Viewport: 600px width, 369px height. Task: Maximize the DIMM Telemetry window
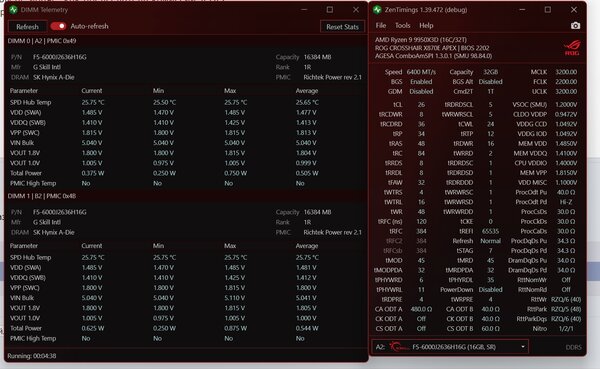click(x=329, y=10)
